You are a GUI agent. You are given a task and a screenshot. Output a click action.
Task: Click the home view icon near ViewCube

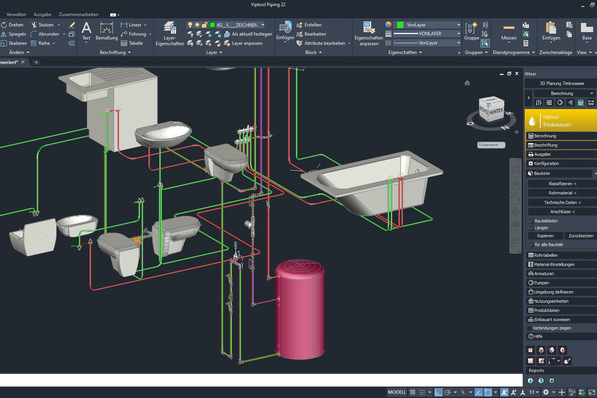coord(467,83)
